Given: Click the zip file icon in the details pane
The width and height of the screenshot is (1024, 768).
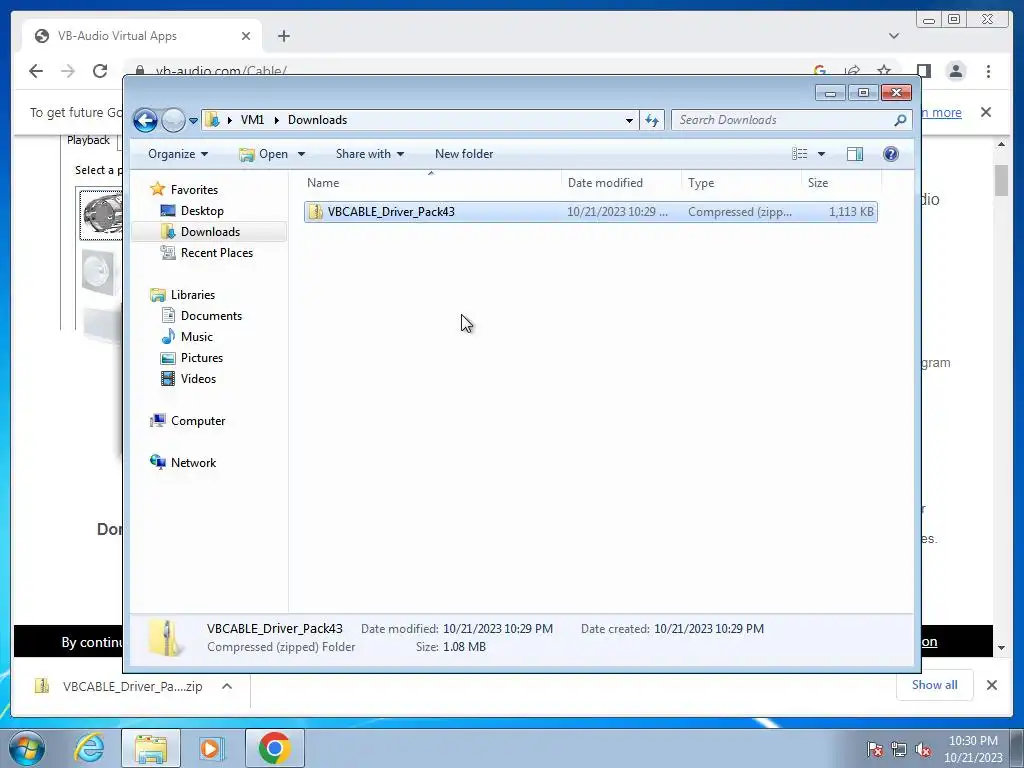Looking at the screenshot, I should click(x=166, y=637).
